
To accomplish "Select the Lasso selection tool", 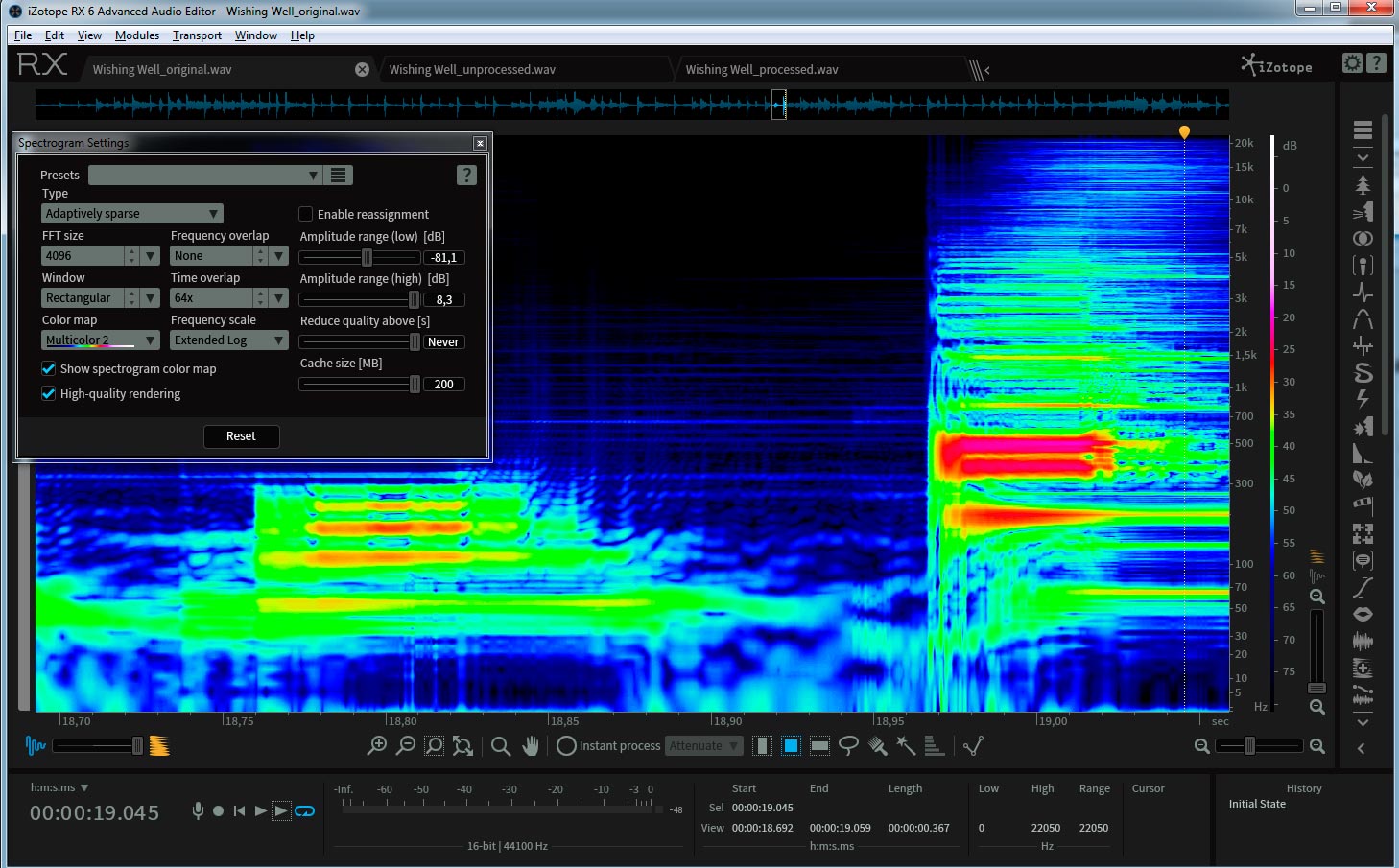I will [848, 745].
